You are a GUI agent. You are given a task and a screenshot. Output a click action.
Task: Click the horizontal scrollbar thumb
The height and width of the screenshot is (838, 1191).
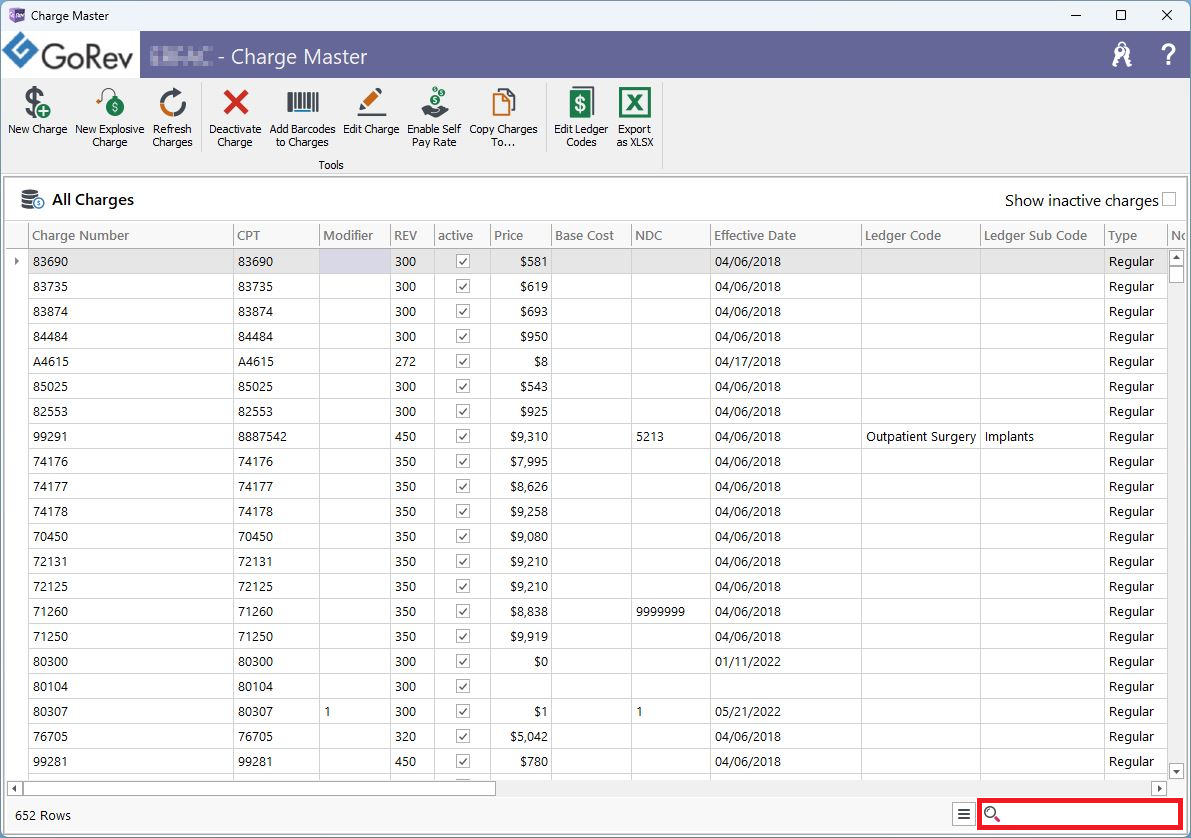pyautogui.click(x=260, y=789)
